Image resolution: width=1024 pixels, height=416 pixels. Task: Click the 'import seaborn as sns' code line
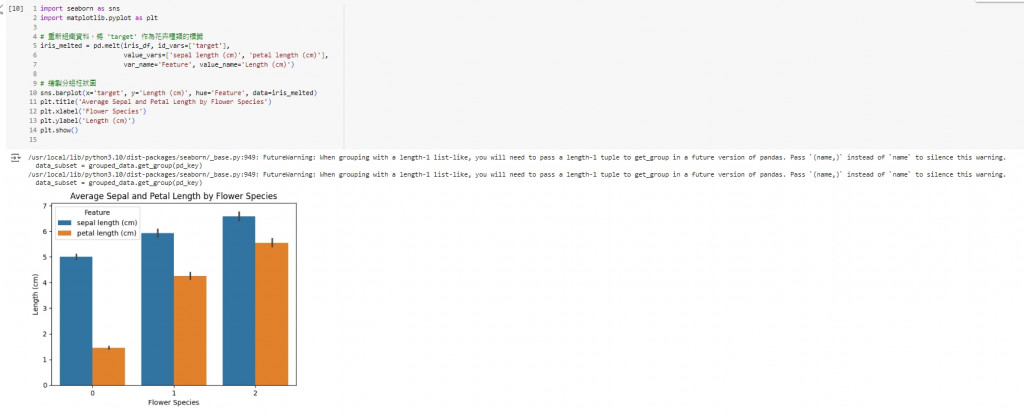tap(80, 8)
